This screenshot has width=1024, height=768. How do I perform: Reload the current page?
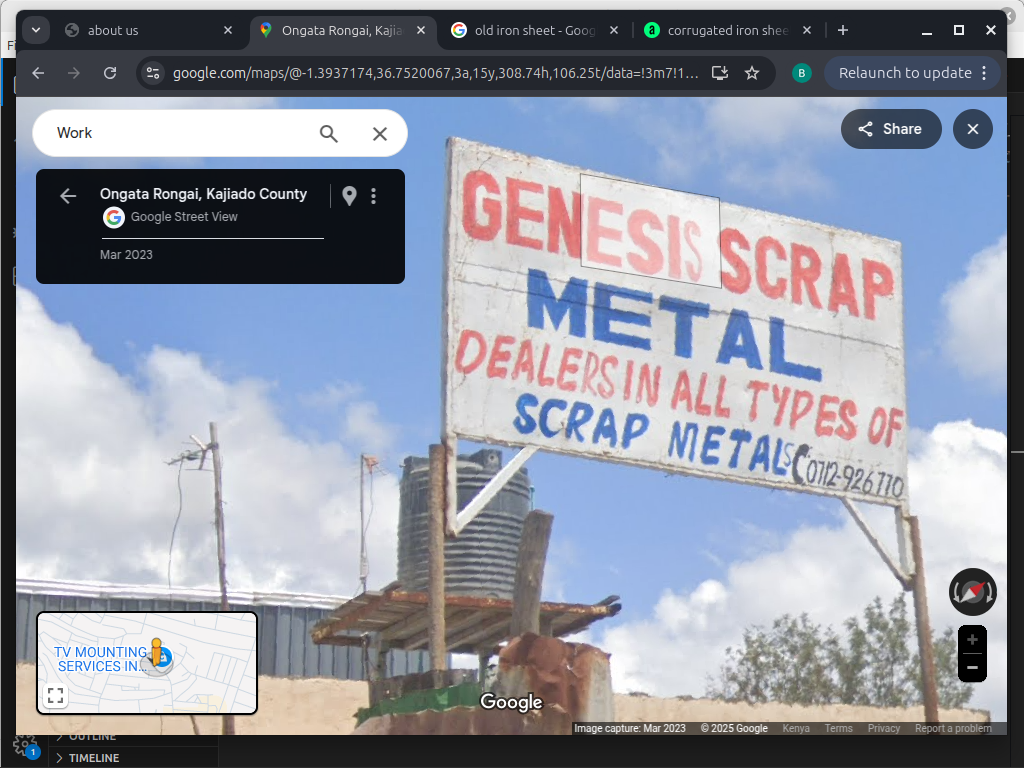[x=110, y=73]
